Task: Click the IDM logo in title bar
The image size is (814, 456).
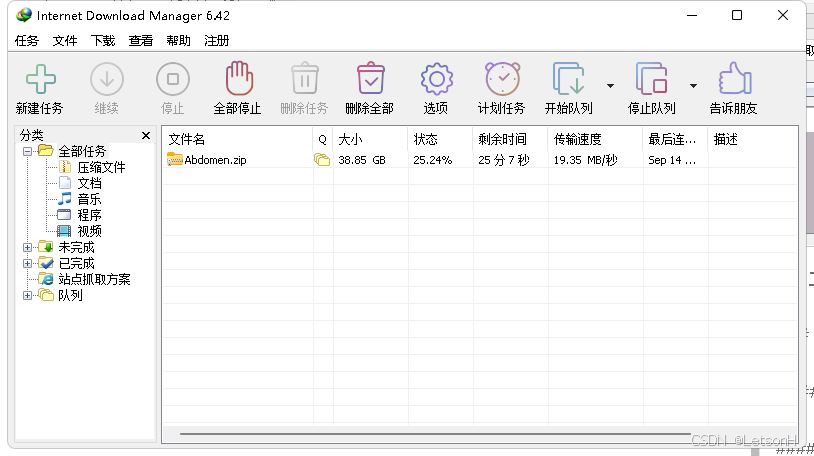Action: point(23,15)
